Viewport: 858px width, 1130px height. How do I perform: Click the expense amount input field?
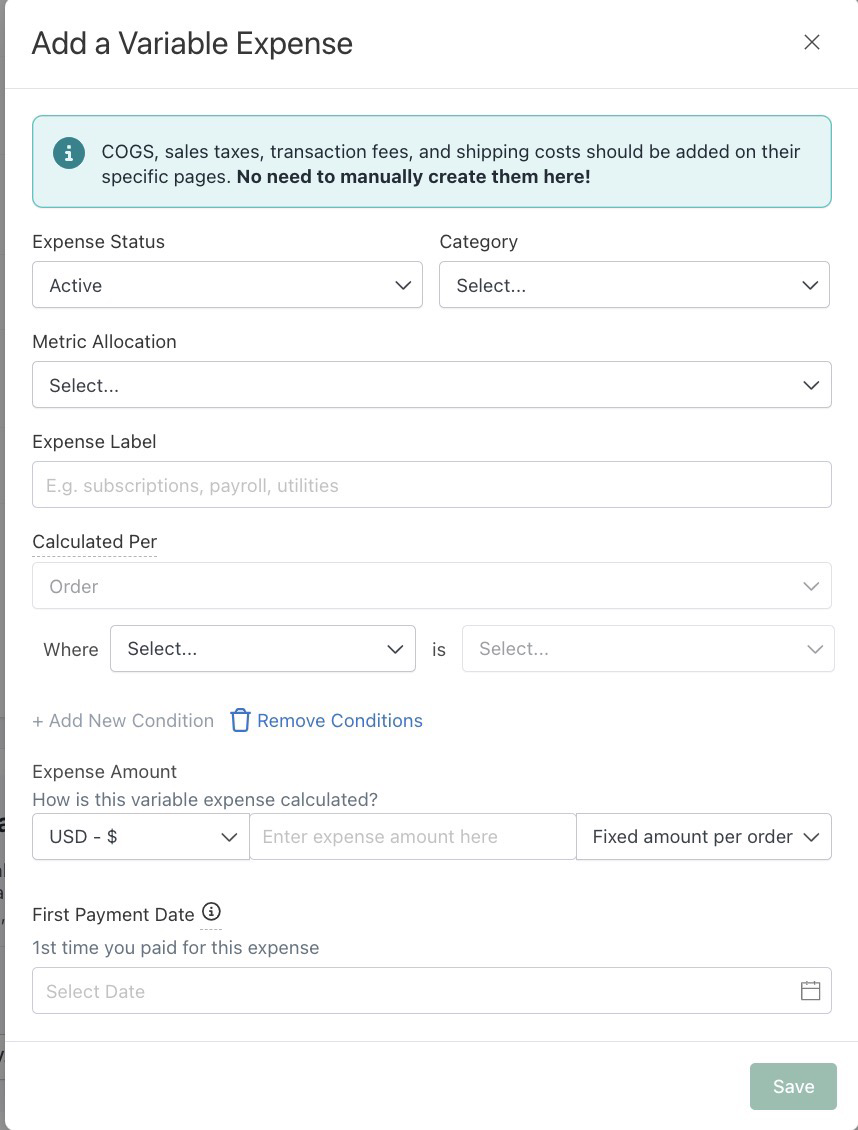click(413, 837)
